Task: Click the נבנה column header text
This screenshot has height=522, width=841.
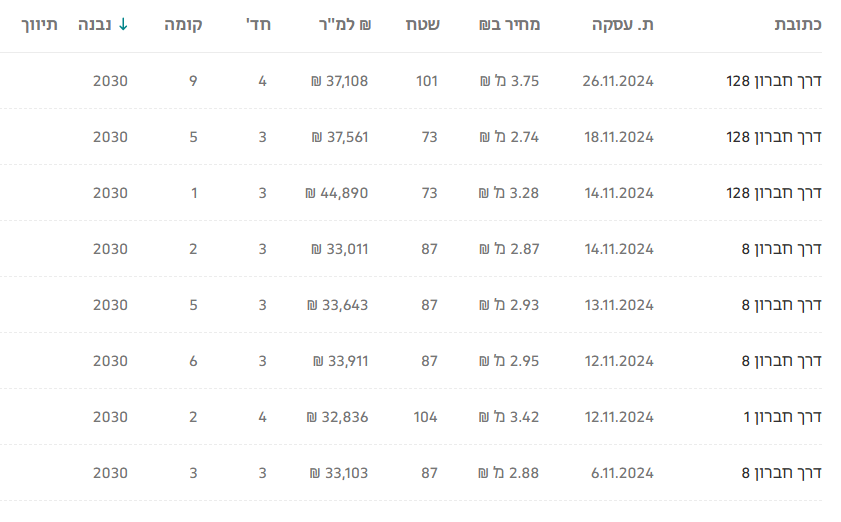Action: point(96,24)
